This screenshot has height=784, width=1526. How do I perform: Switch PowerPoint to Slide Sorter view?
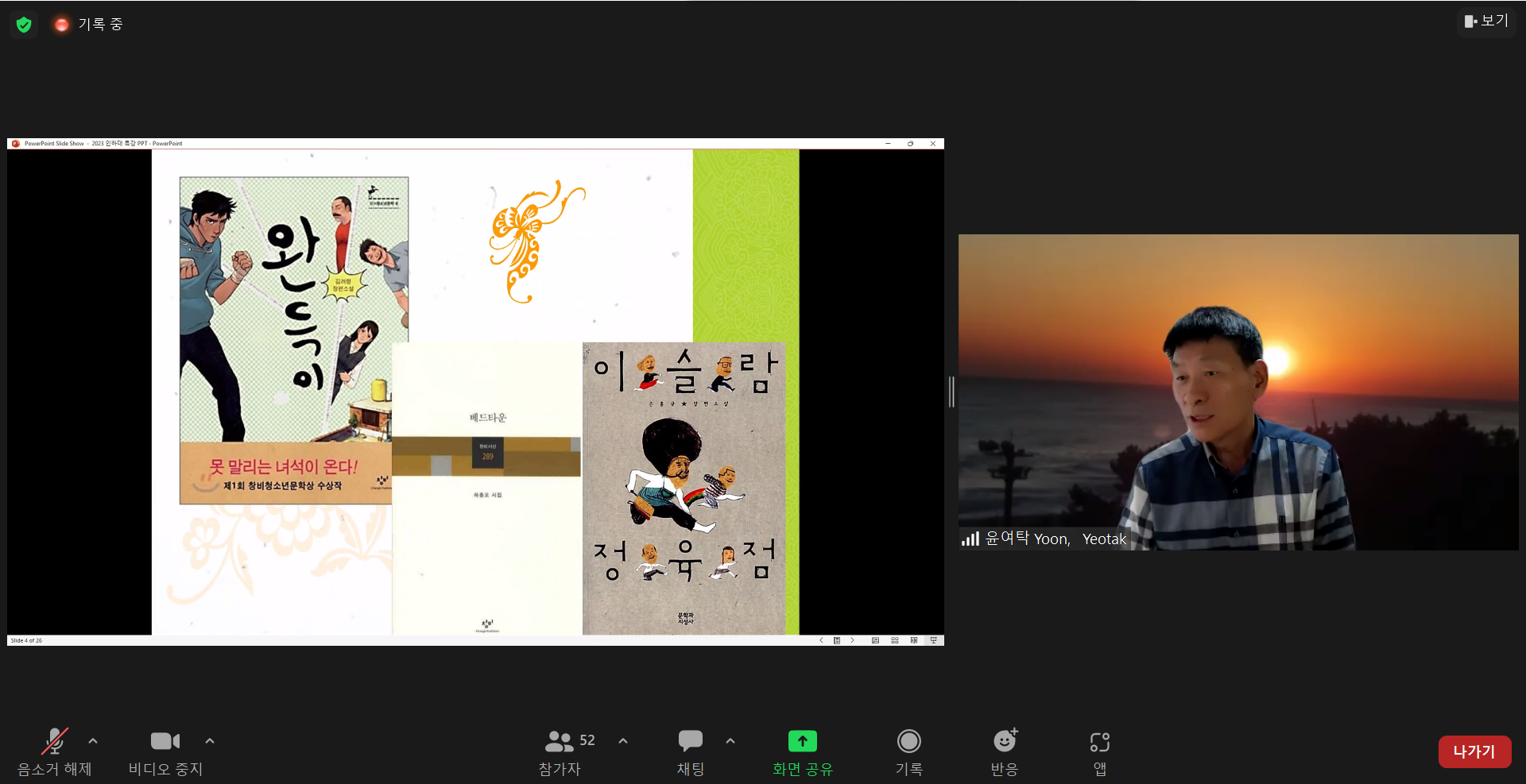click(x=895, y=640)
